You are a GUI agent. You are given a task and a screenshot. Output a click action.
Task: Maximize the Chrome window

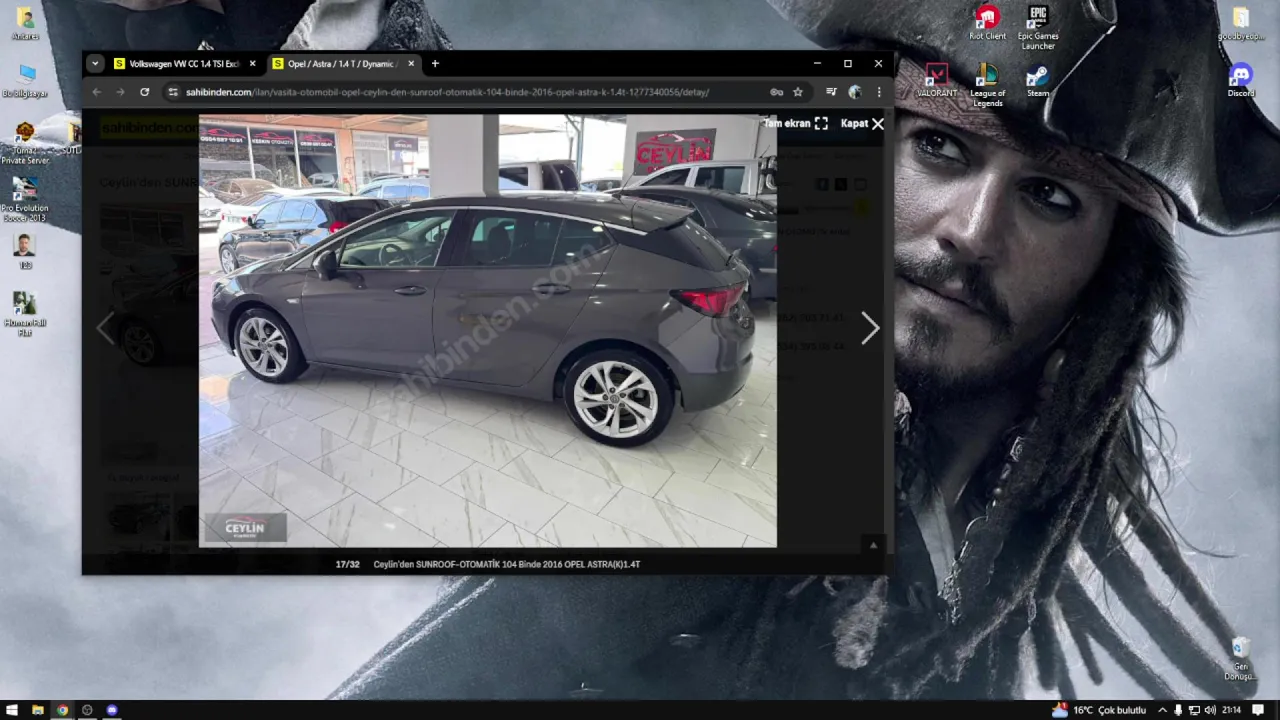pos(848,64)
